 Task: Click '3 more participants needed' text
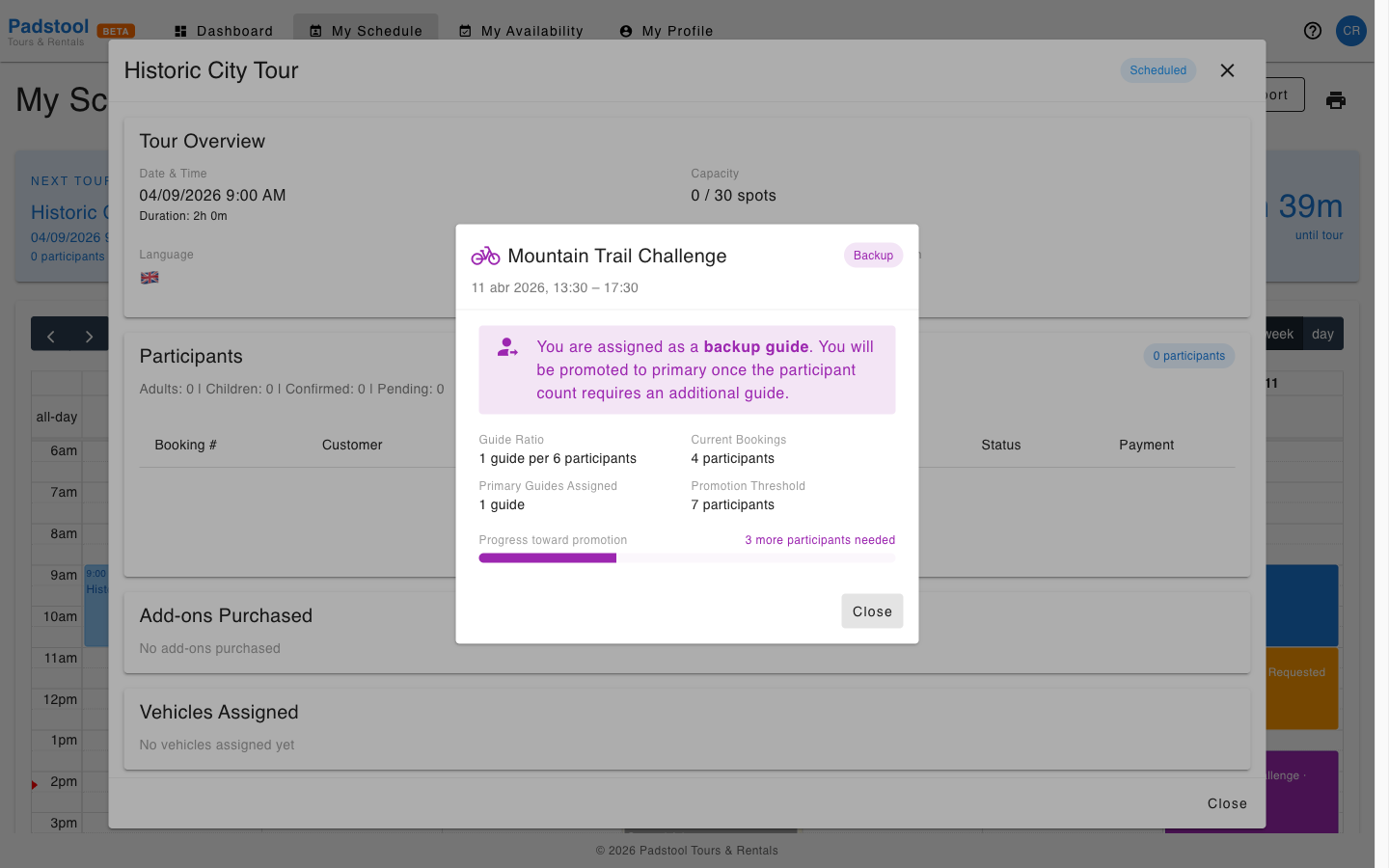[x=820, y=540]
